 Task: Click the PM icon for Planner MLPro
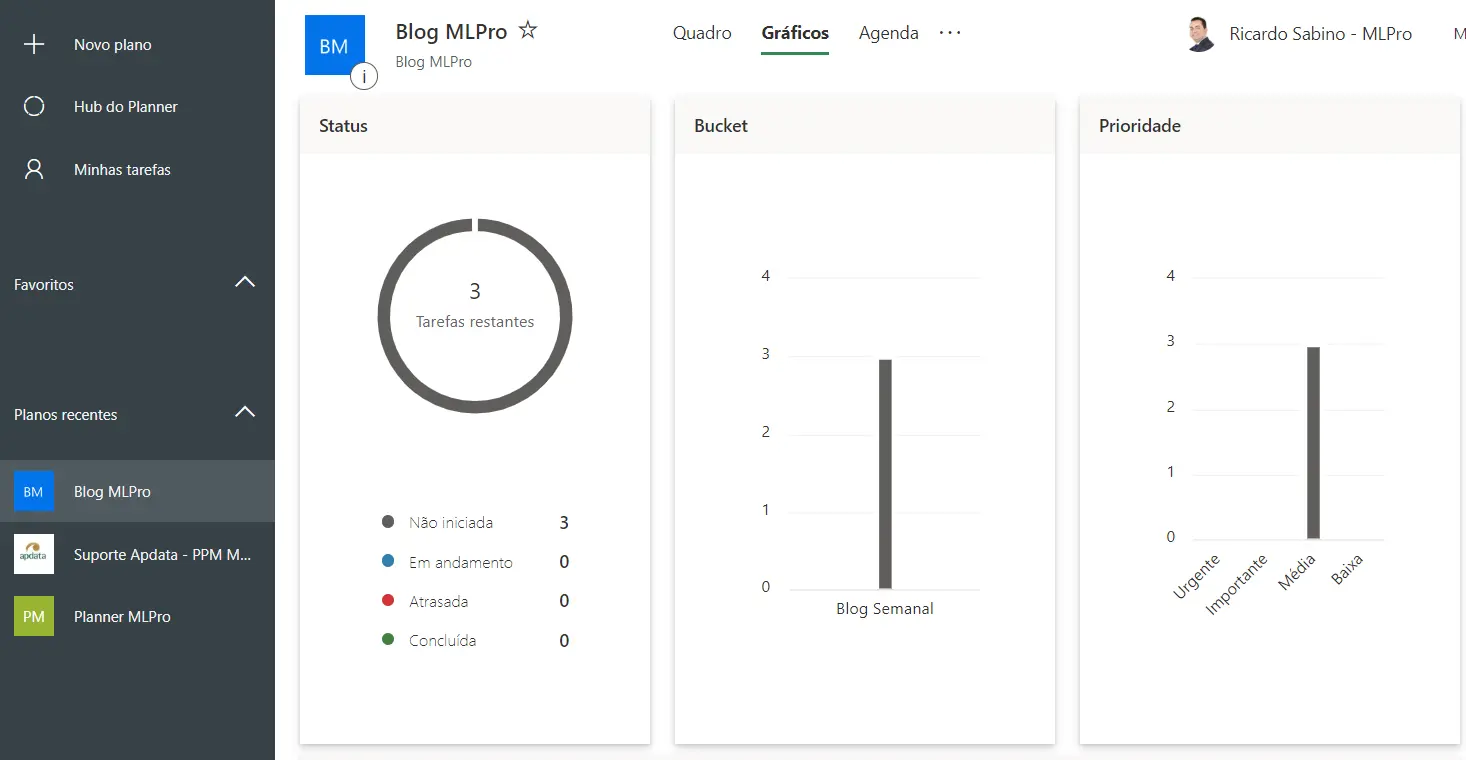33,616
